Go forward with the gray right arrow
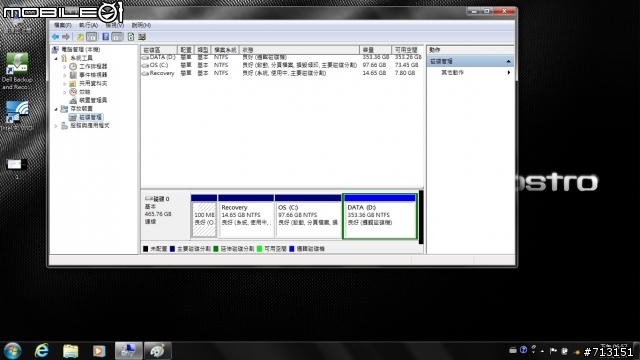 (66, 37)
